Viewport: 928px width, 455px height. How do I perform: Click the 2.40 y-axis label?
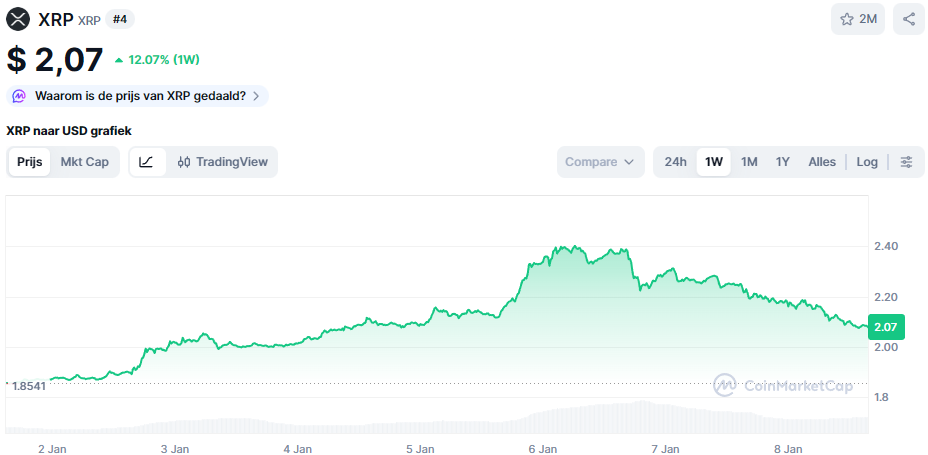[886, 246]
